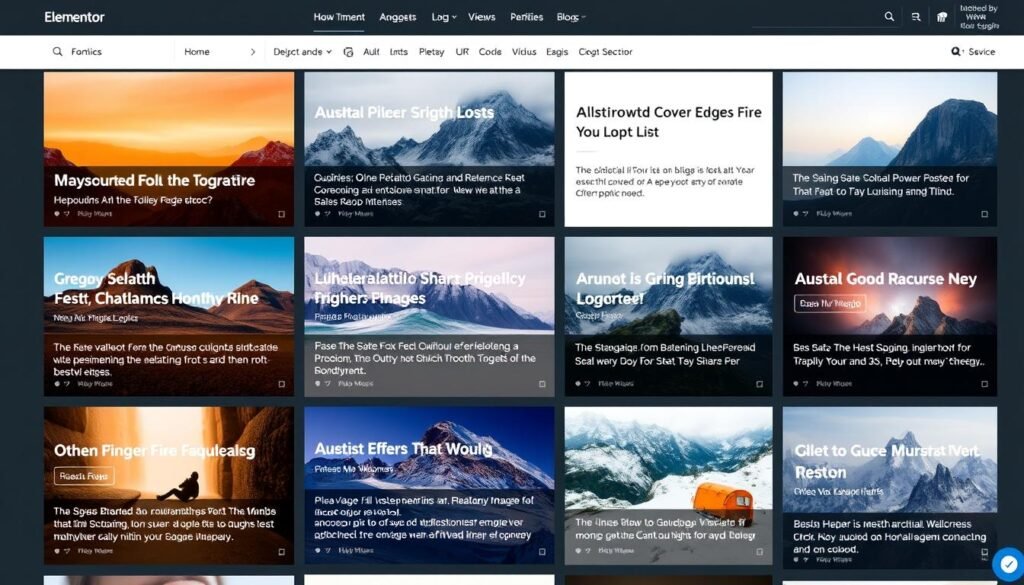
Task: Click square icon on Fase The Sate Fox card
Action: coord(542,384)
